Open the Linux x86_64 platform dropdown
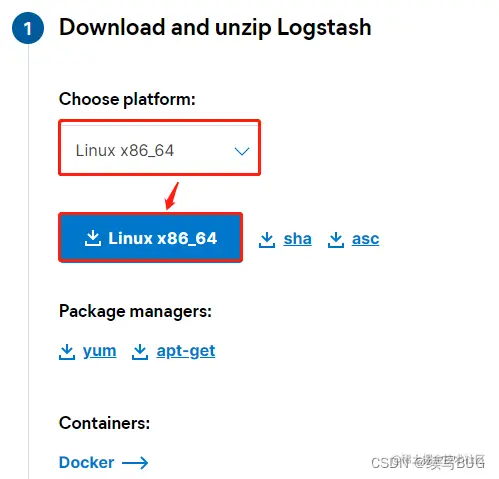Image resolution: width=499 pixels, height=479 pixels. 159,148
